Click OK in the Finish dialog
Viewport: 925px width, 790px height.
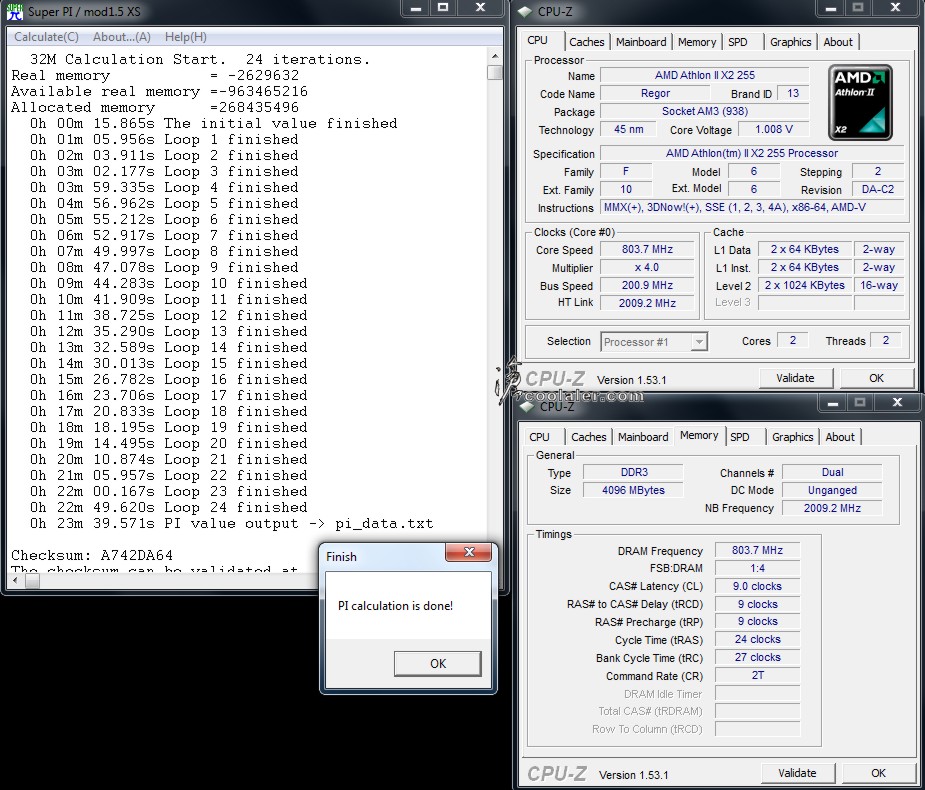[438, 664]
